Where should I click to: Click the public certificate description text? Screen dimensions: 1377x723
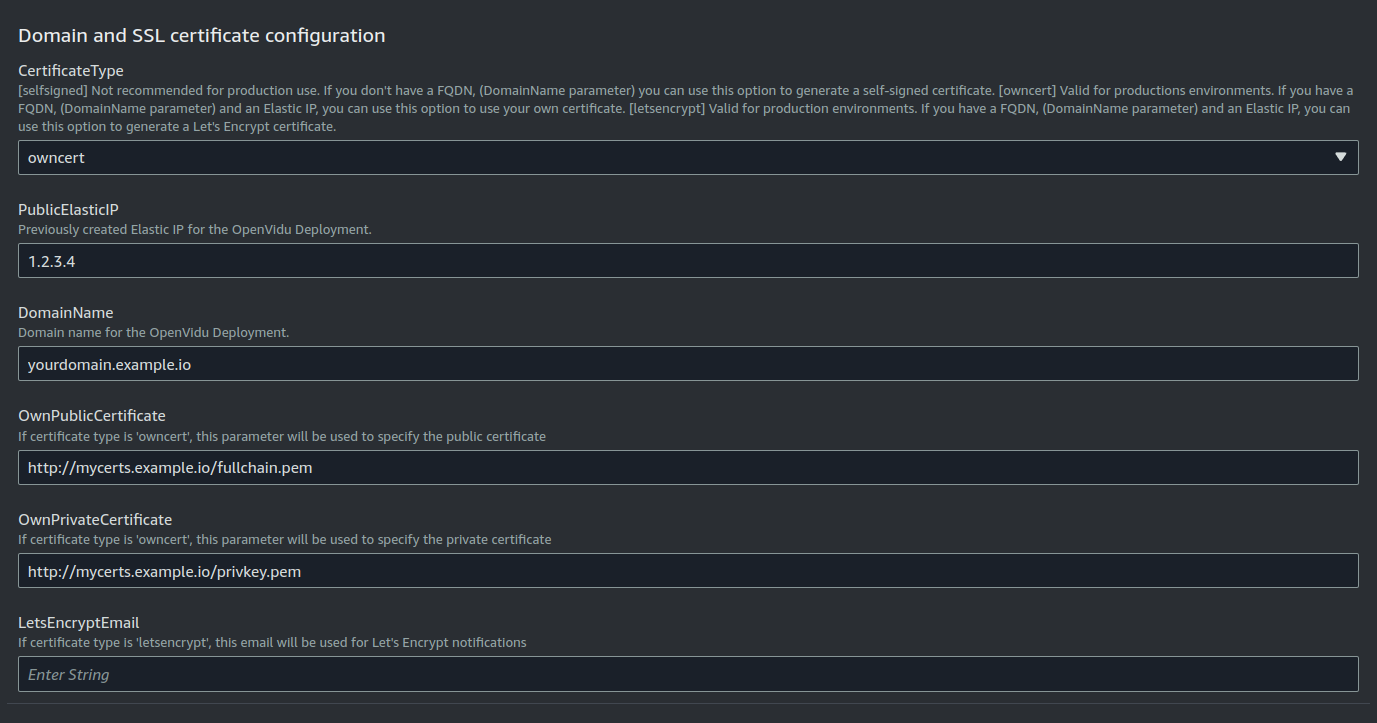(282, 437)
